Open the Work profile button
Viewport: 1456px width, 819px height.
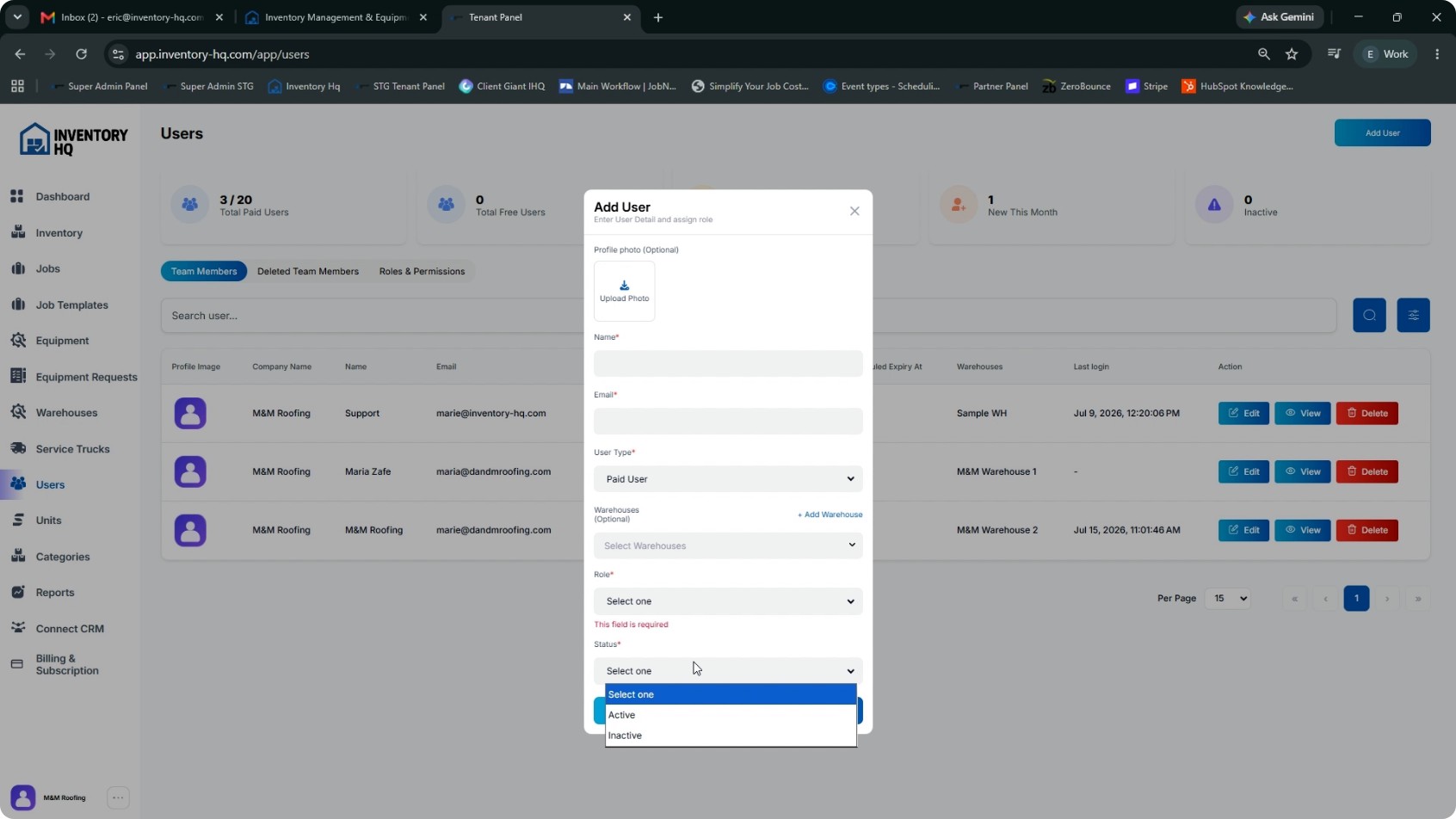(x=1385, y=54)
